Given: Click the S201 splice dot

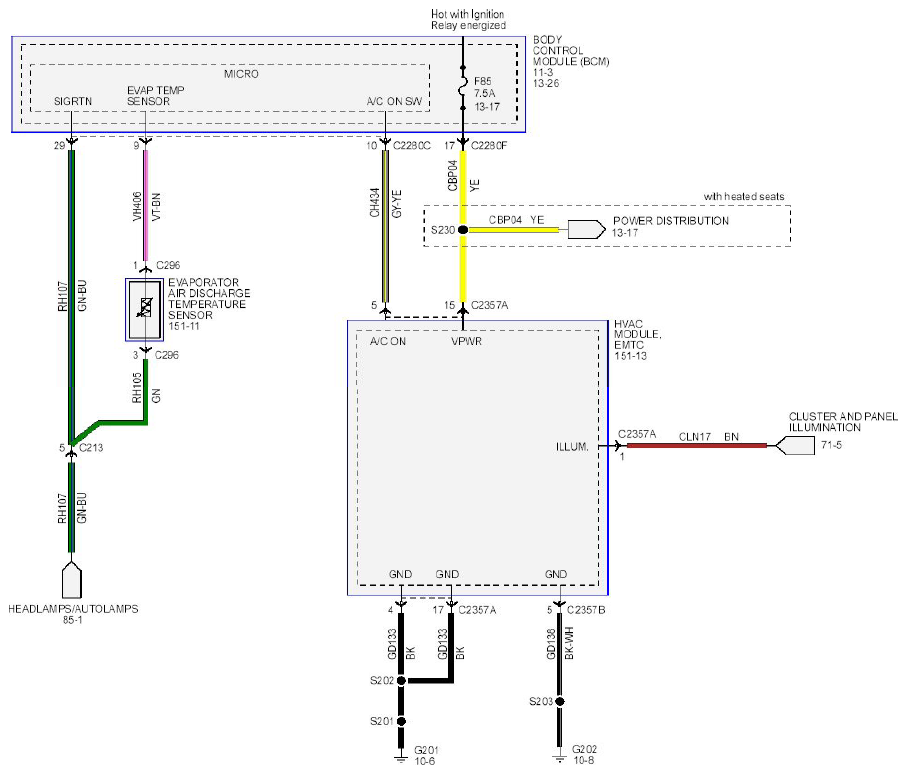Looking at the screenshot, I should 401,721.
